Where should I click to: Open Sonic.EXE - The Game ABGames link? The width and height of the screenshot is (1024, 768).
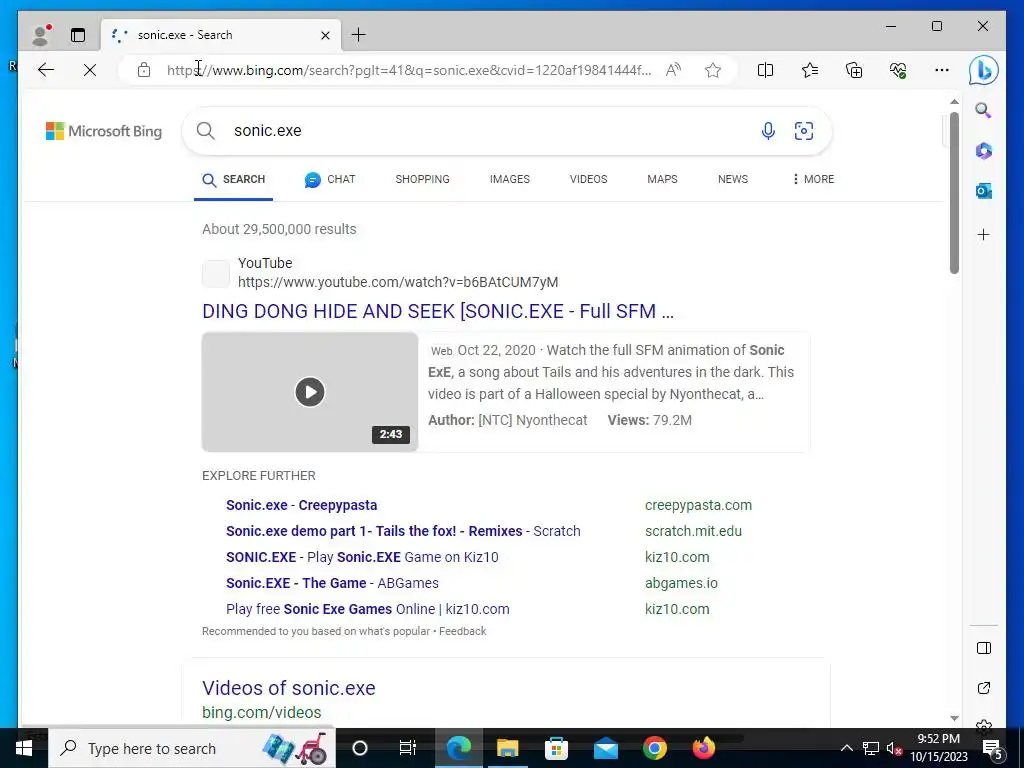(332, 583)
